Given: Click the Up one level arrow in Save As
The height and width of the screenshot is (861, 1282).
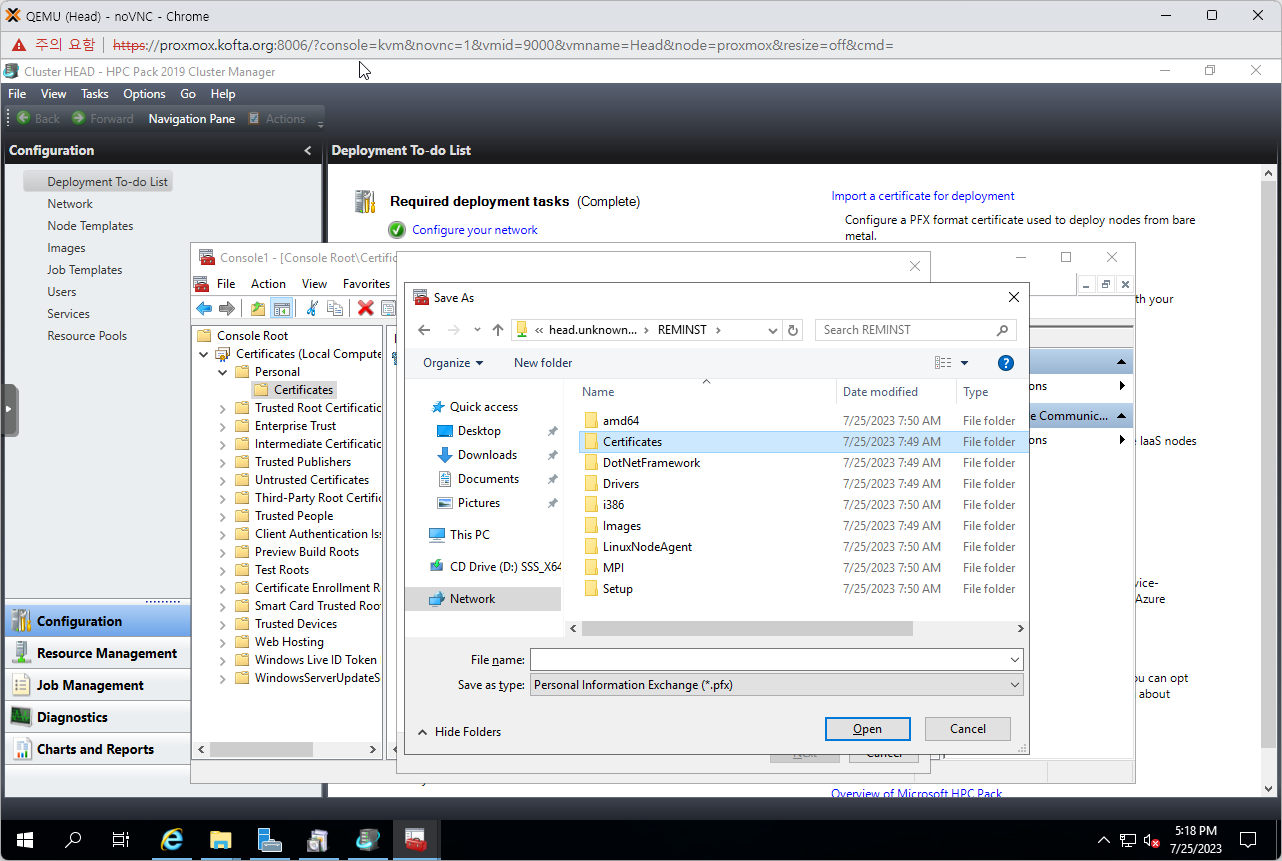Looking at the screenshot, I should [498, 330].
